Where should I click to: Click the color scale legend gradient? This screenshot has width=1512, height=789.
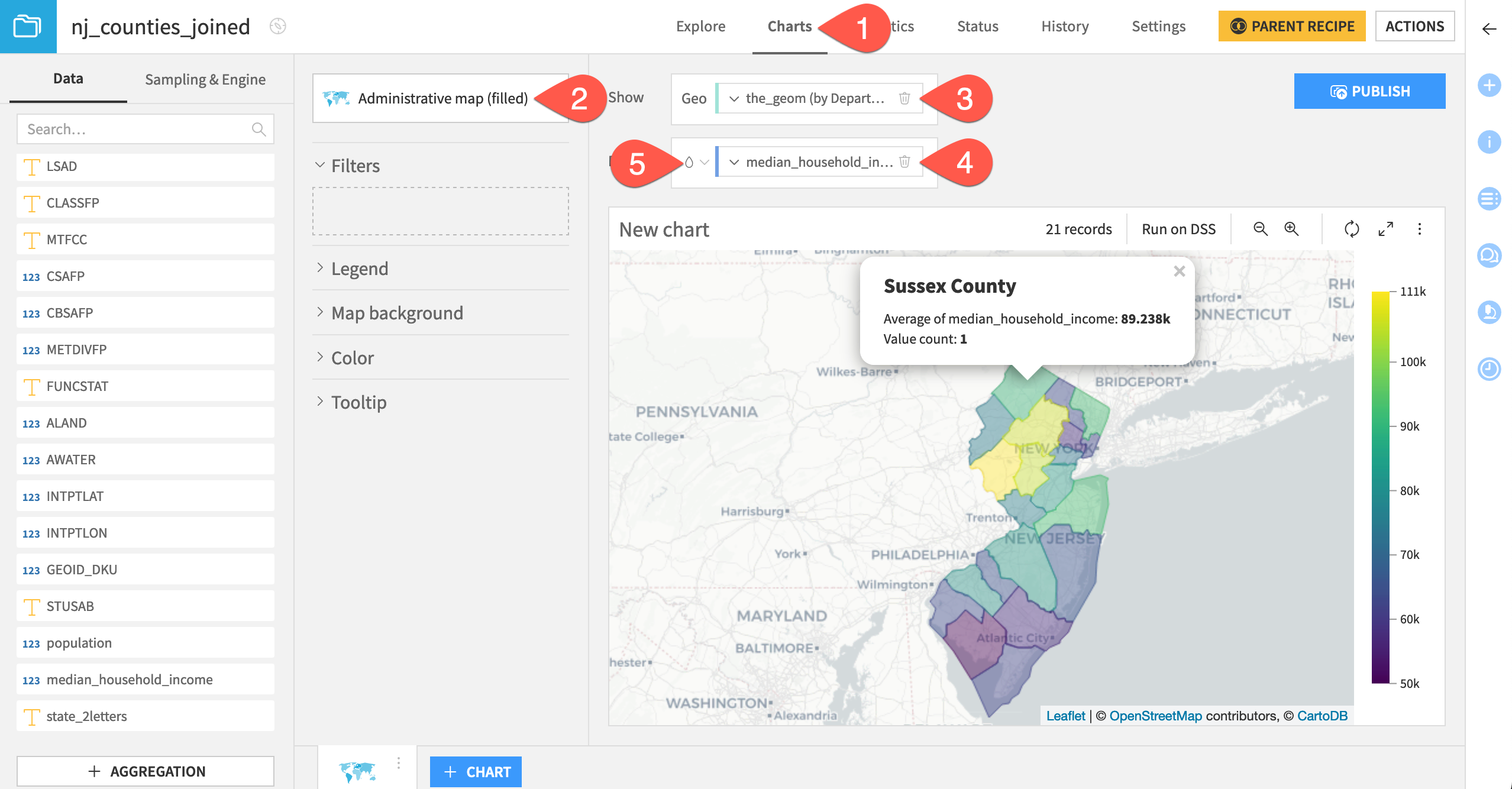[1382, 487]
